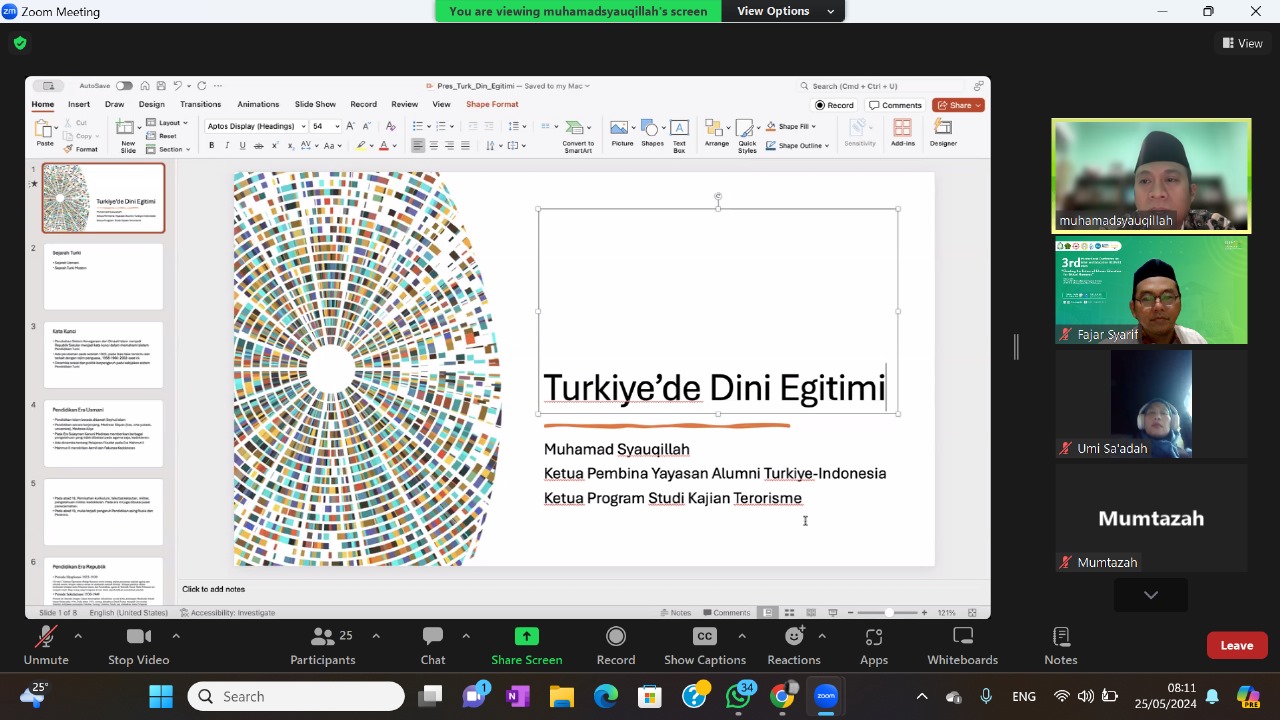The image size is (1280, 720).
Task: Click the Show Captions CC icon
Action: click(x=705, y=637)
